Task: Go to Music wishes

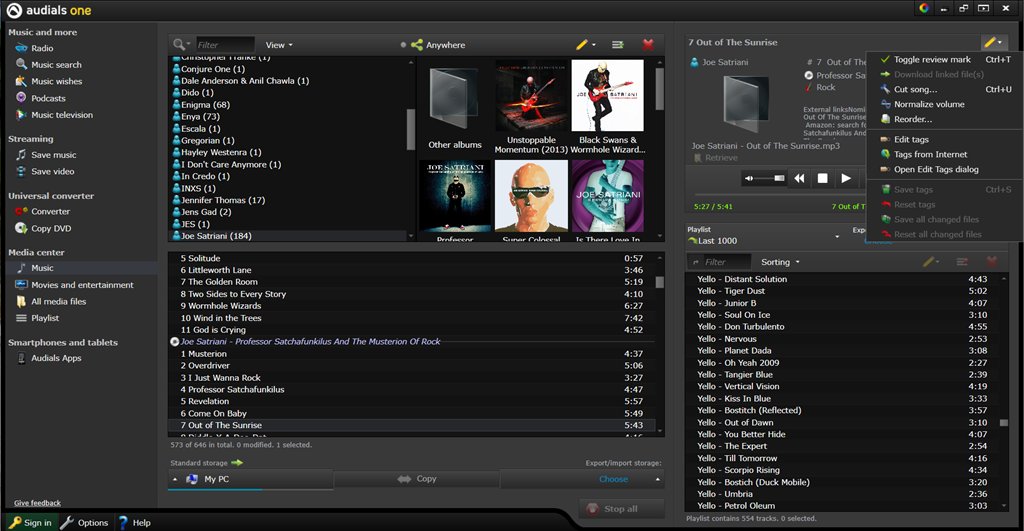Action: coord(56,81)
